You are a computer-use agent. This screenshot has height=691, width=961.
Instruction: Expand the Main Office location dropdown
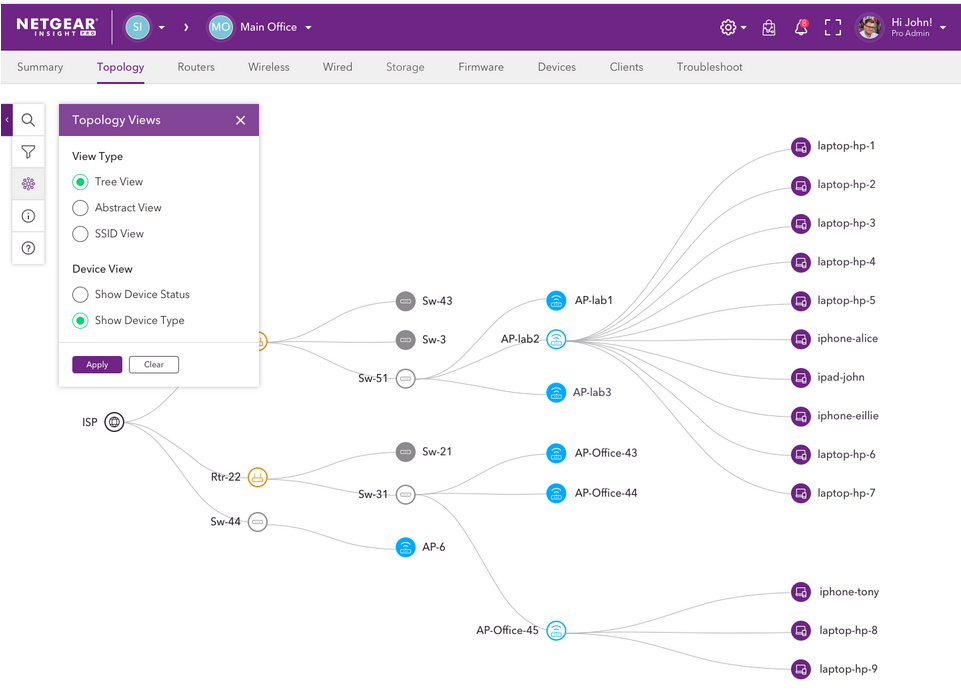[308, 28]
